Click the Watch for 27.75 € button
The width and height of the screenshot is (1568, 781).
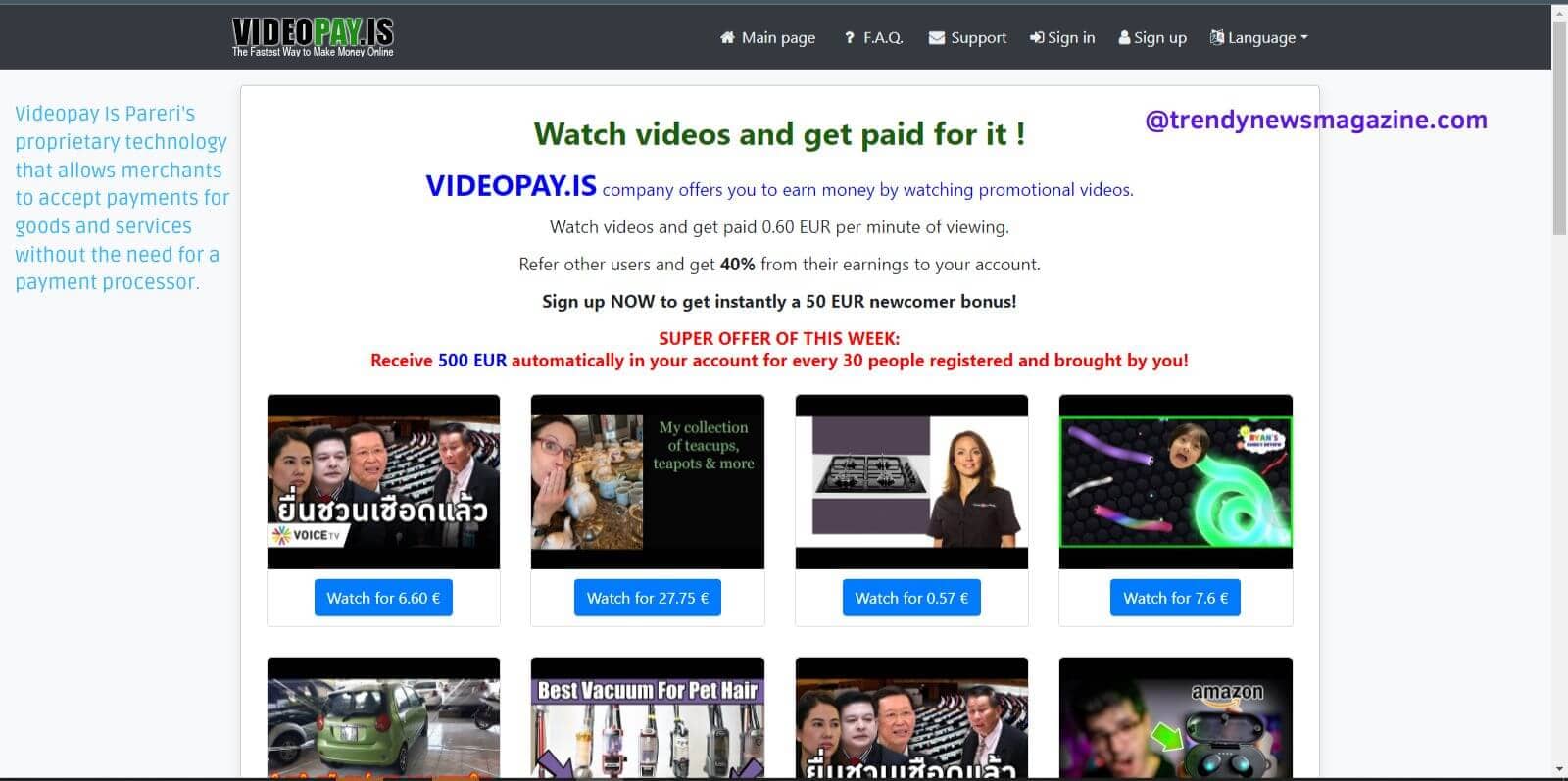point(648,598)
